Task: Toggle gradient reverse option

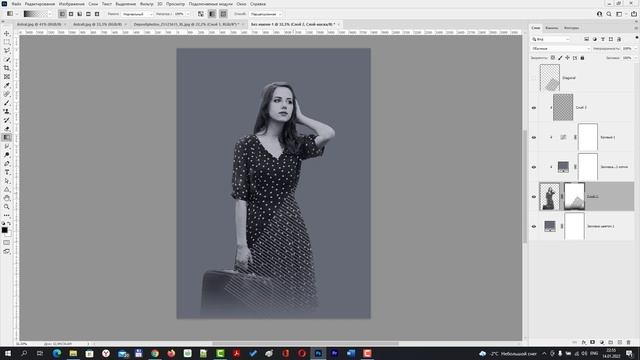Action: (201, 14)
